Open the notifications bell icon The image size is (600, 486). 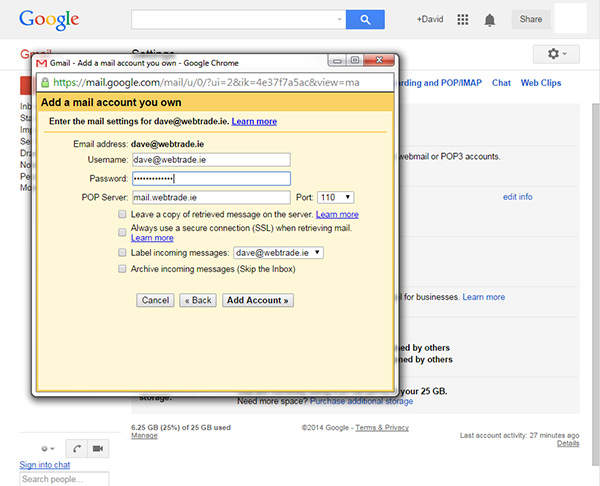point(489,20)
